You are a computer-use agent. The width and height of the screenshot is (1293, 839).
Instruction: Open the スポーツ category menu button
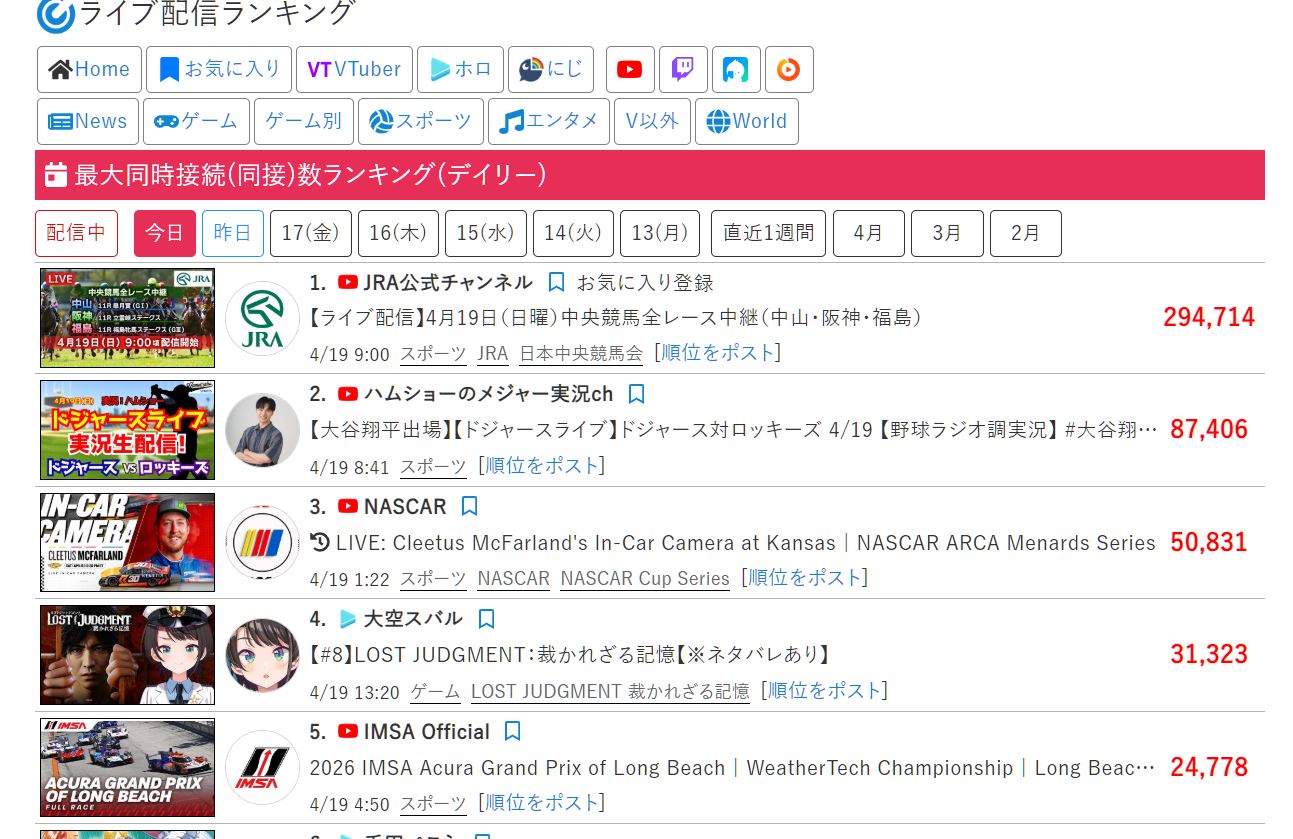421,121
